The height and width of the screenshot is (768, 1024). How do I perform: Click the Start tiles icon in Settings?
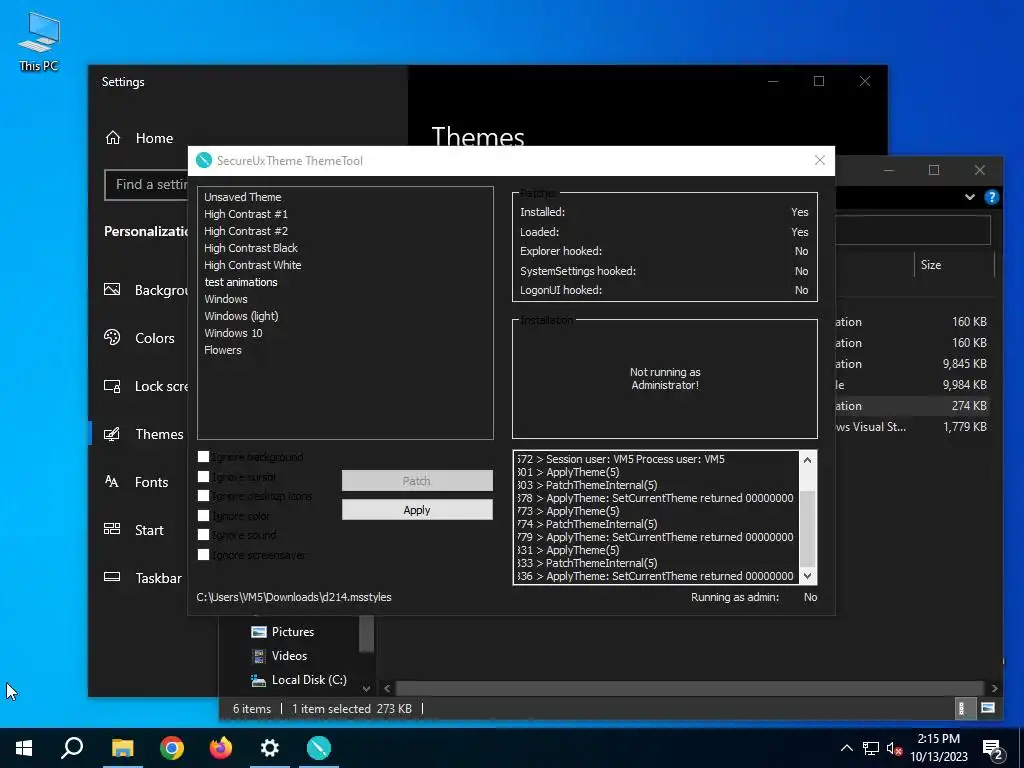(x=112, y=530)
